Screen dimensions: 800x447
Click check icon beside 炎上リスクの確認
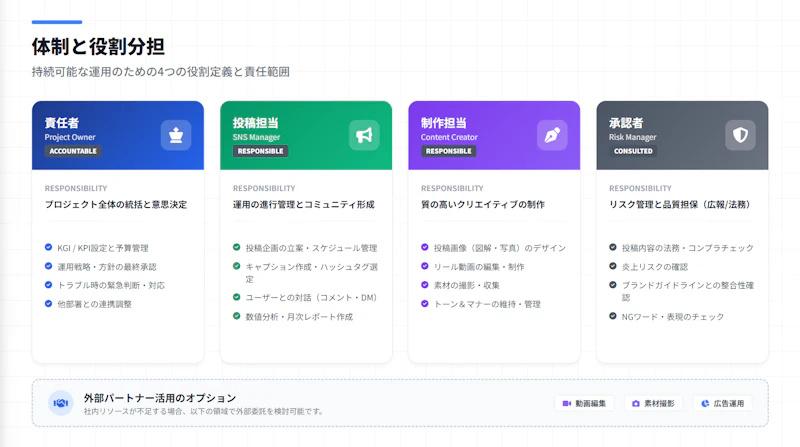point(613,266)
